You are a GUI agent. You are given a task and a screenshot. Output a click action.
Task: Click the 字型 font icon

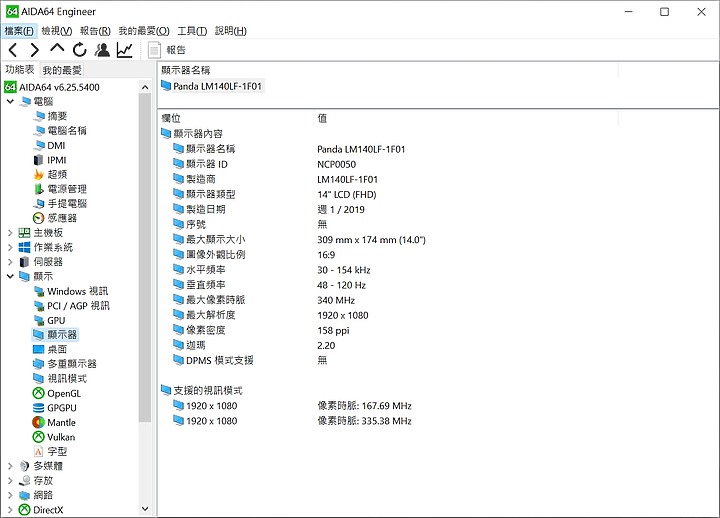39,451
